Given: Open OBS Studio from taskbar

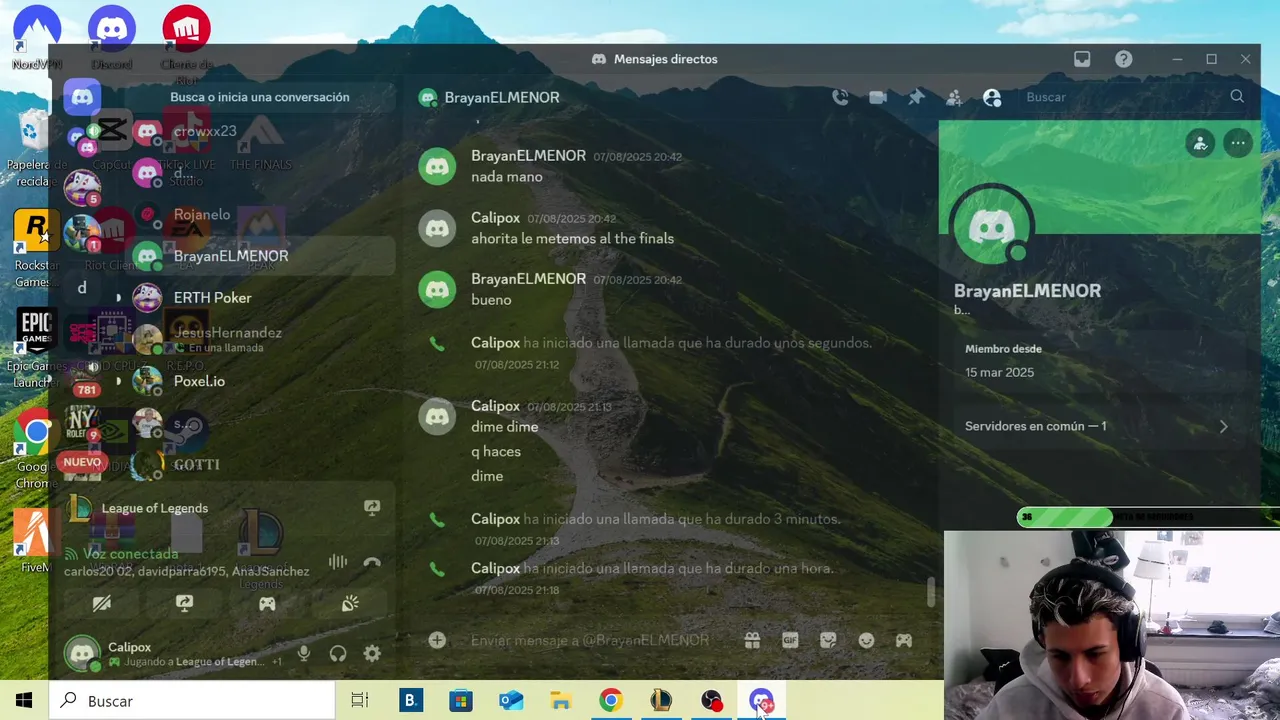Looking at the screenshot, I should pyautogui.click(x=711, y=701).
